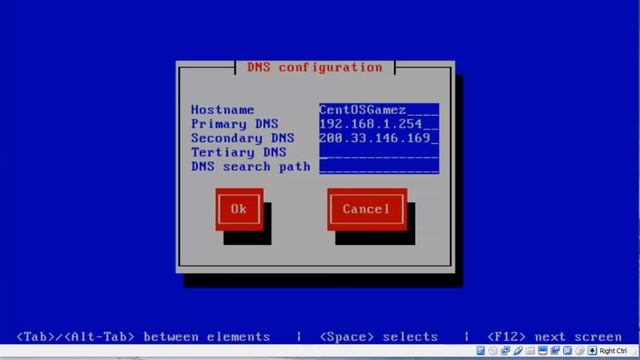Click the Cancel button

pyautogui.click(x=367, y=209)
